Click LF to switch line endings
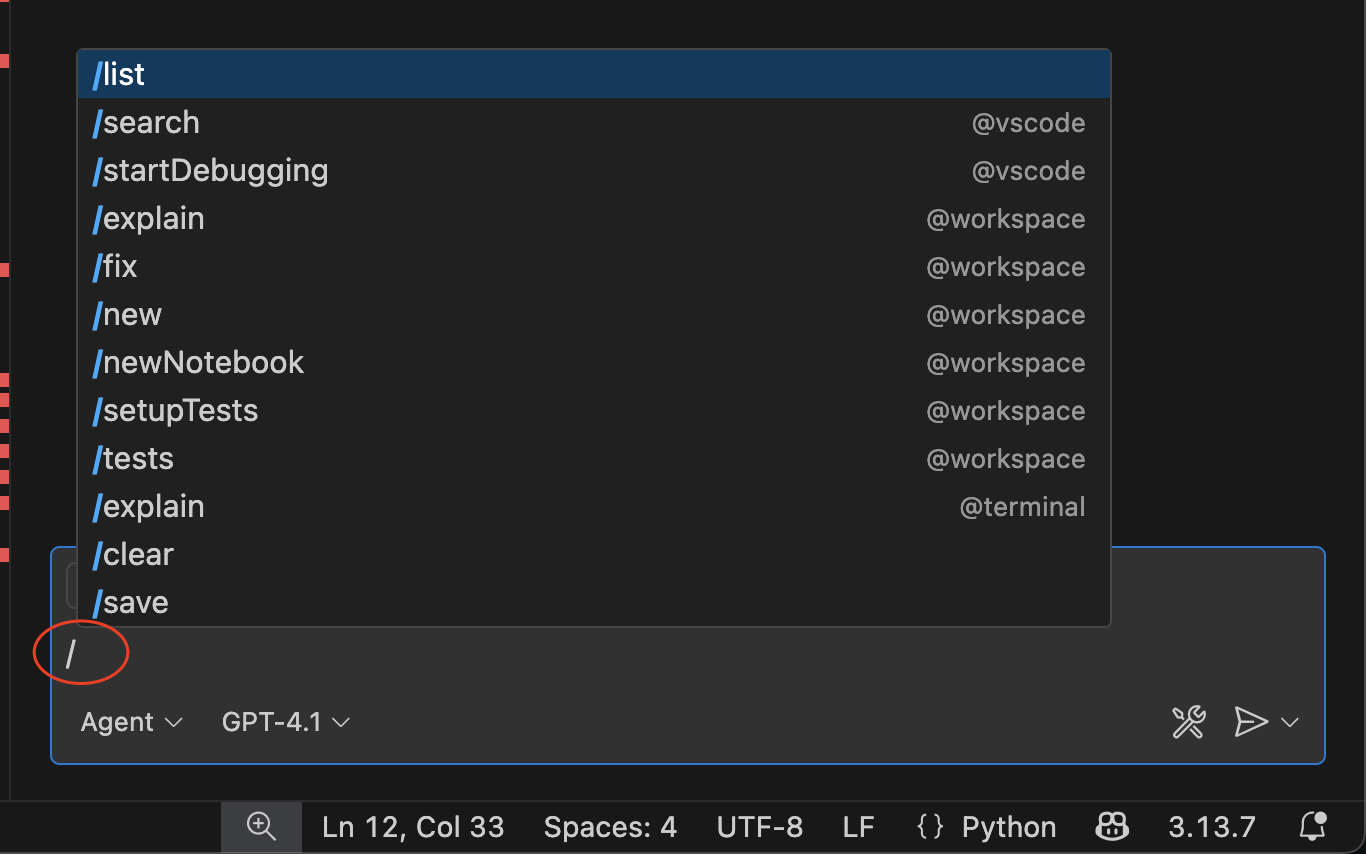The width and height of the screenshot is (1366, 854). point(858,827)
